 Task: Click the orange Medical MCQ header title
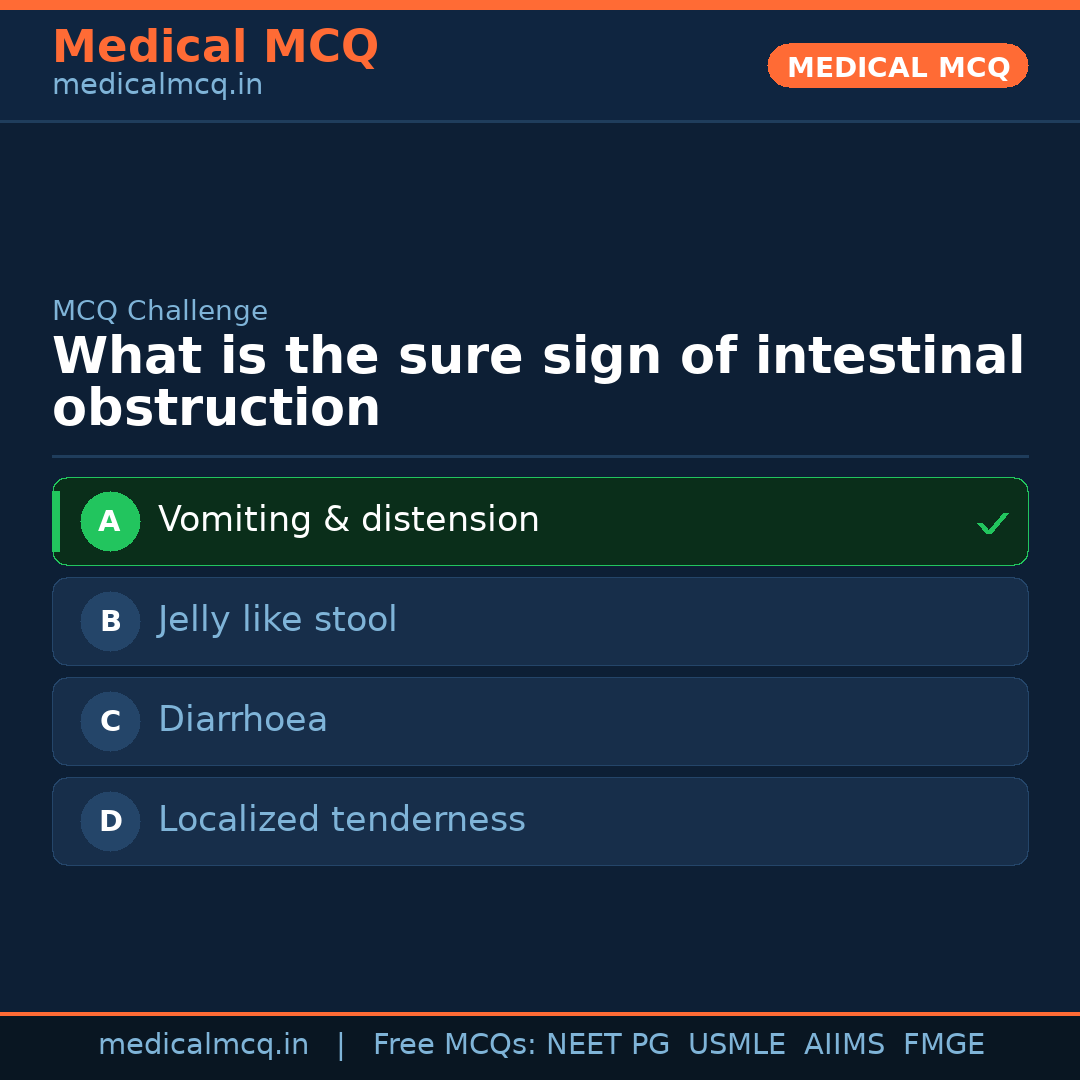coord(215,47)
